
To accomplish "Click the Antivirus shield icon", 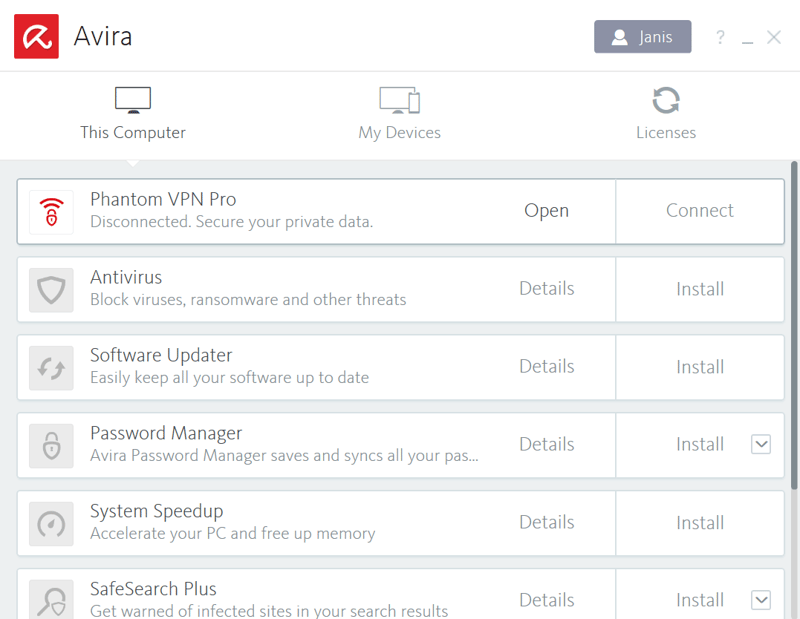I will click(x=51, y=290).
